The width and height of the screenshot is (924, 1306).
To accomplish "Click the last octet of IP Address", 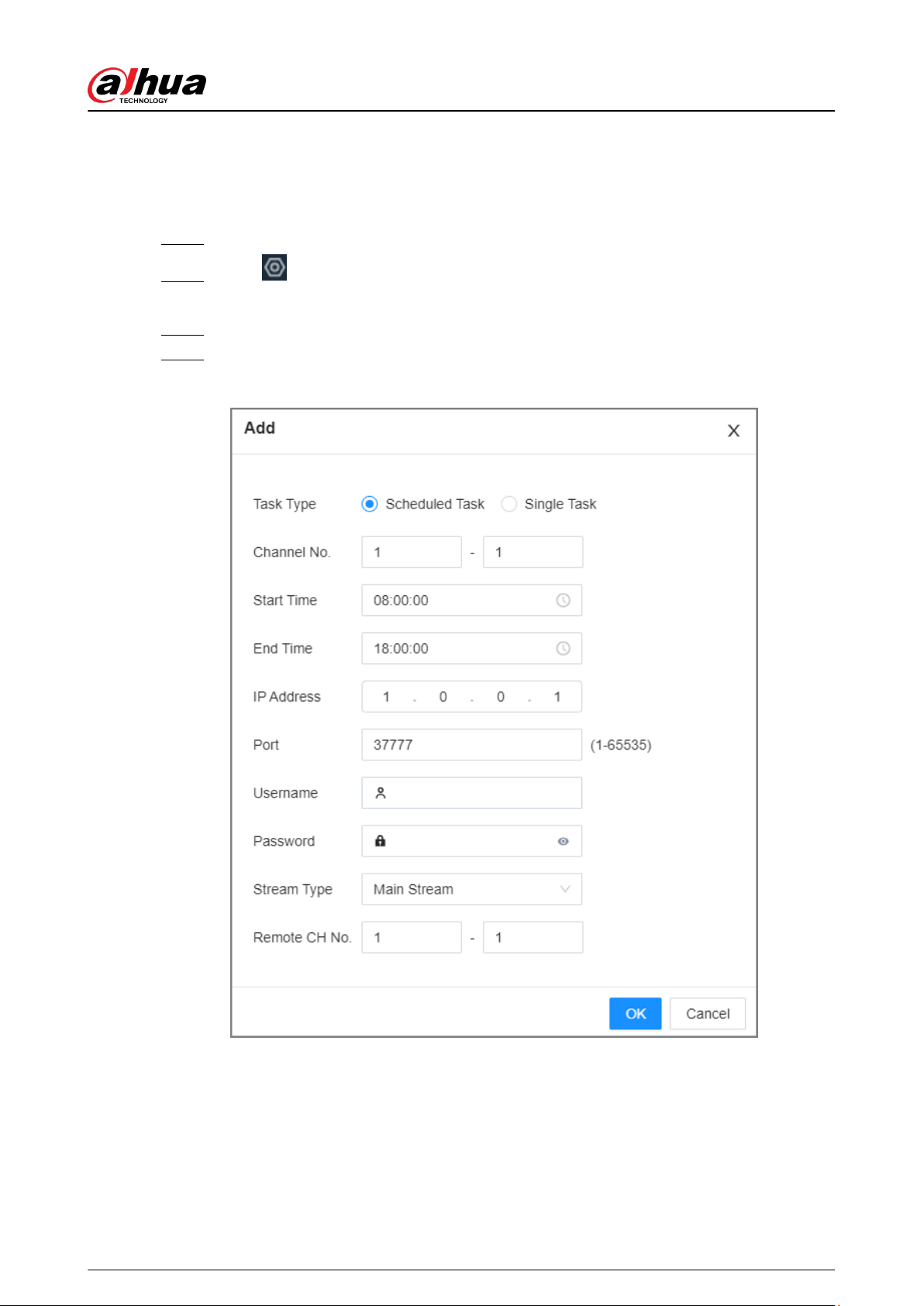I will tap(557, 696).
